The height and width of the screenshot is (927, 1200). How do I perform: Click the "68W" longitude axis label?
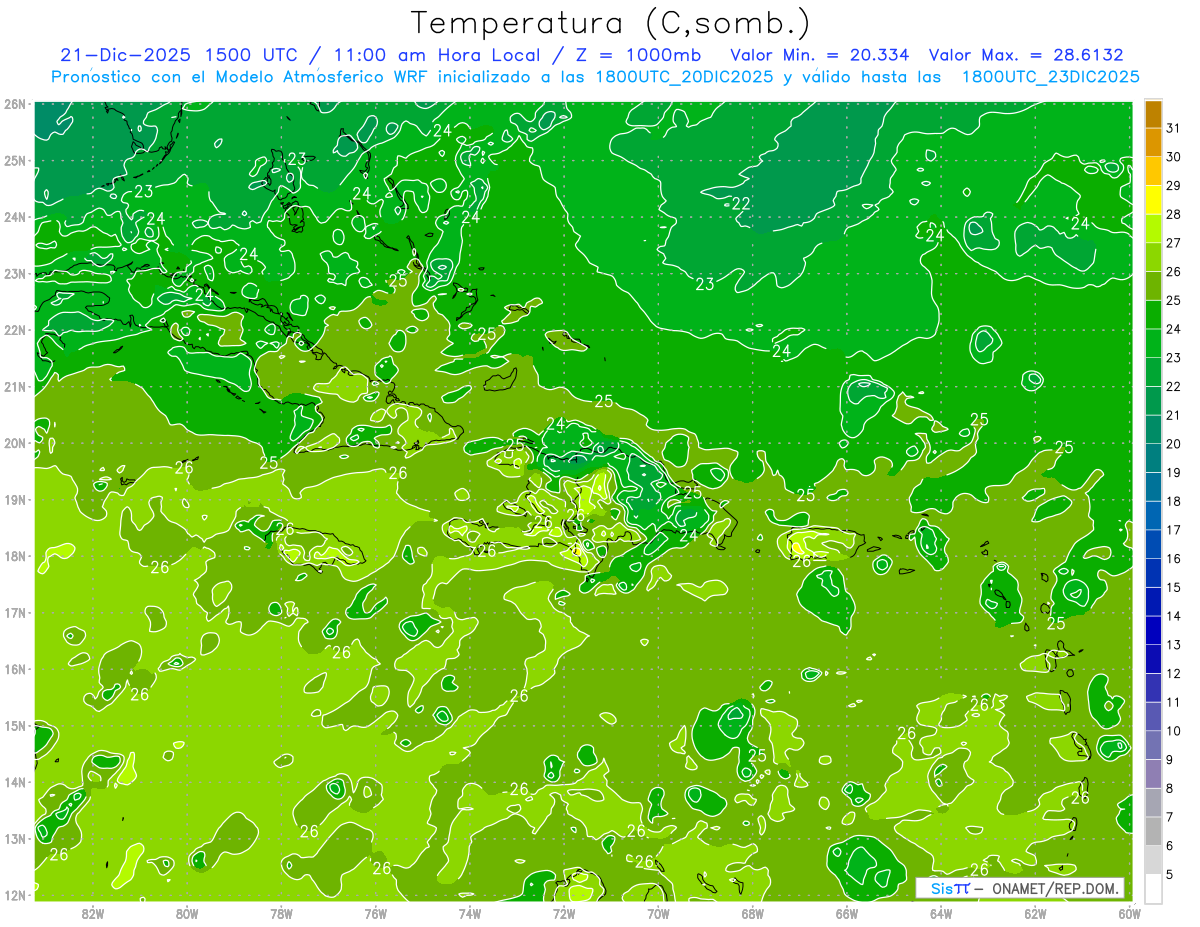[752, 912]
